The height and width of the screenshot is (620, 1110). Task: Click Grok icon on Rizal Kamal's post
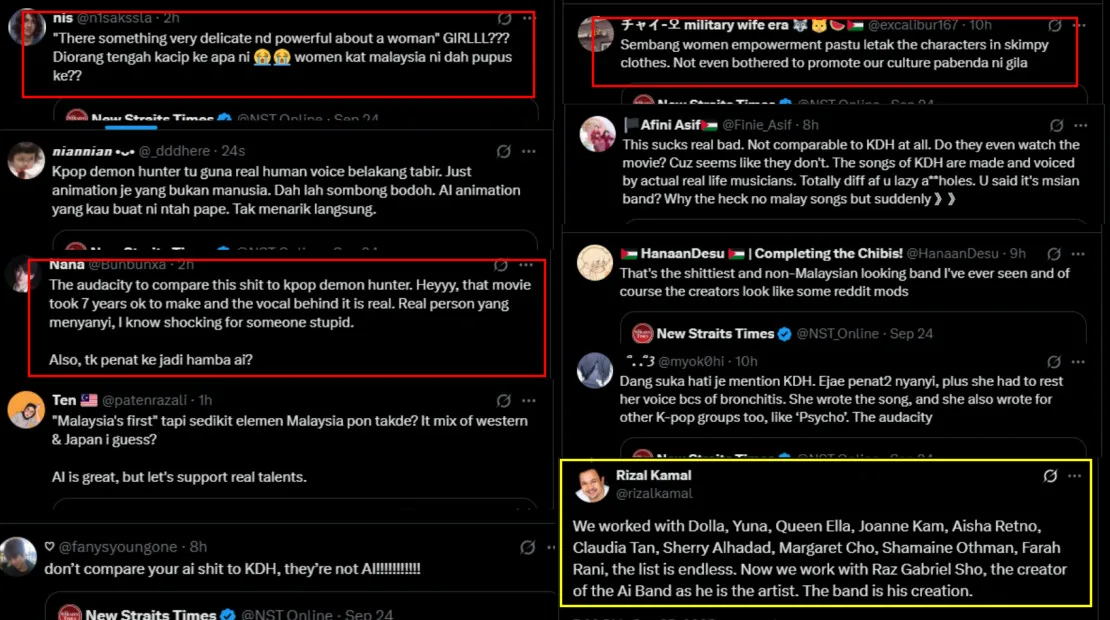click(x=1050, y=476)
